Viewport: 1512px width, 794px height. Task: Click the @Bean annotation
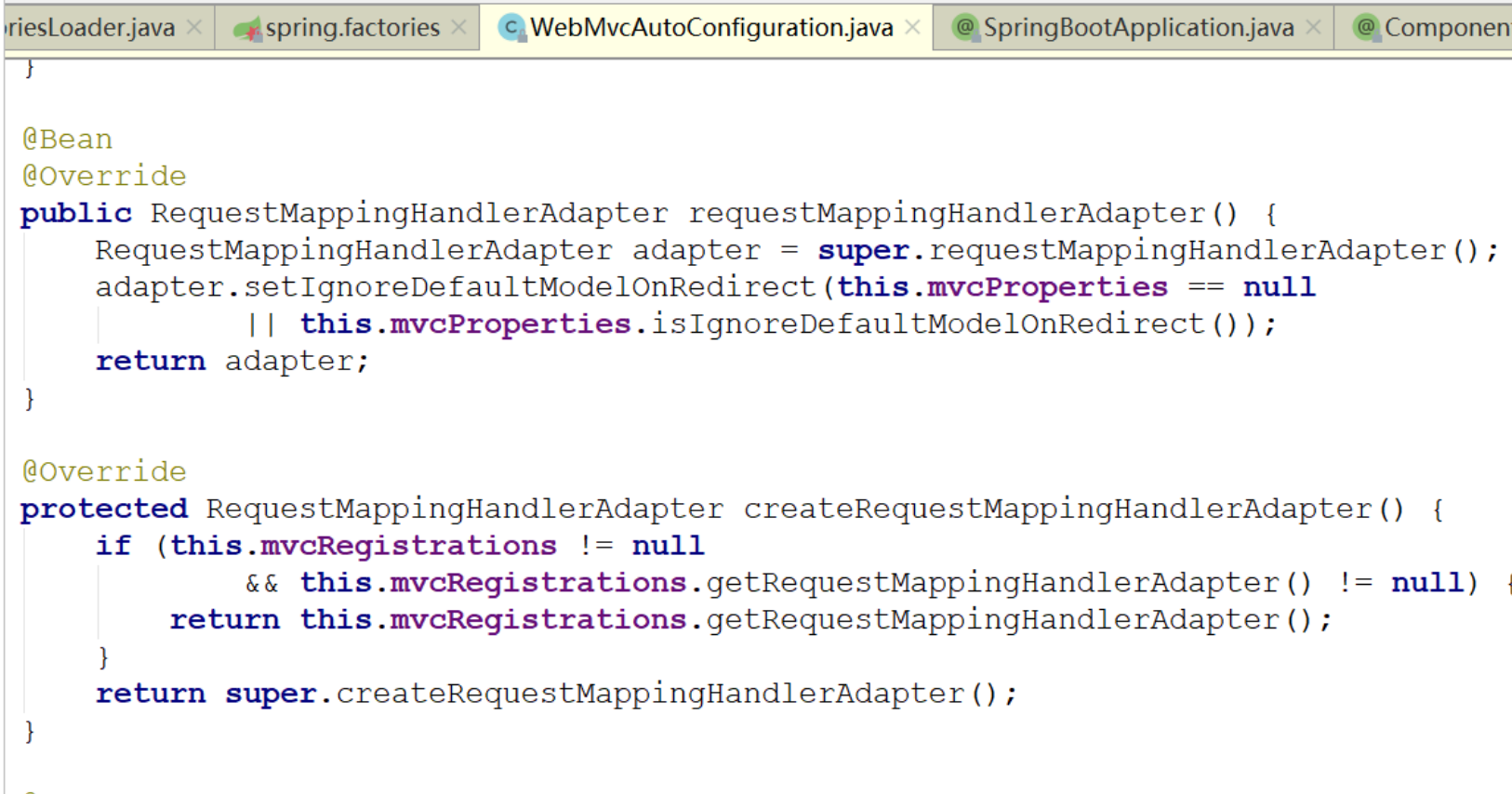67,139
